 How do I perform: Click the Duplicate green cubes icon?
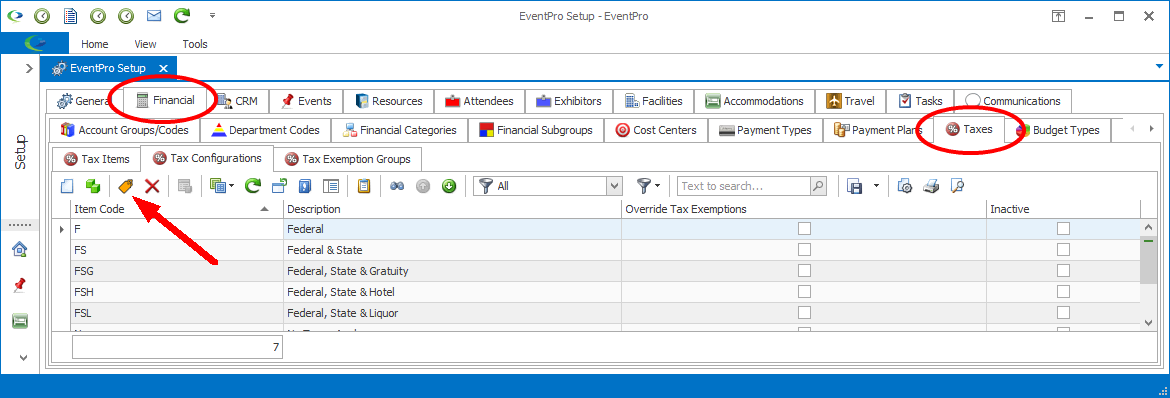click(93, 186)
